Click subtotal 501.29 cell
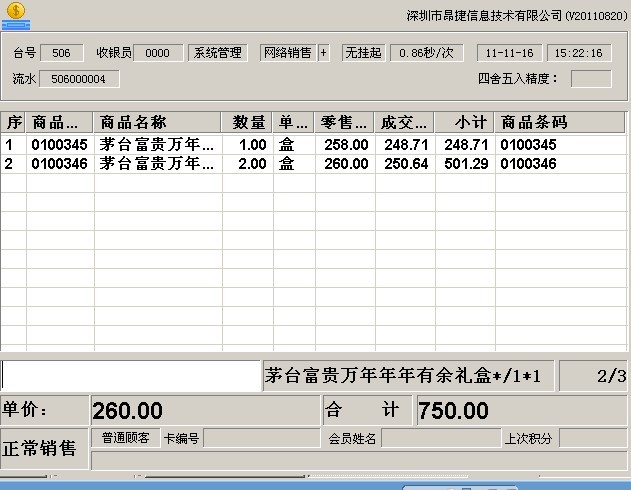 pos(465,164)
